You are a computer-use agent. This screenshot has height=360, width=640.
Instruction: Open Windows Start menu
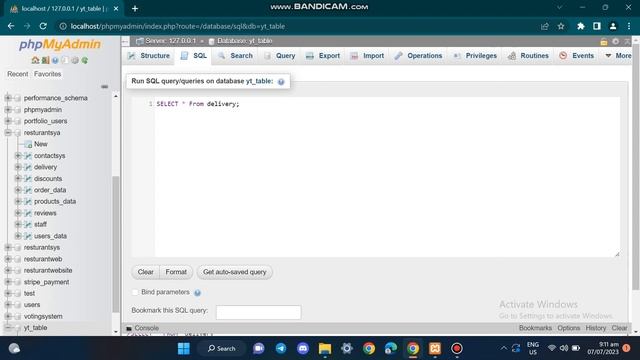pyautogui.click(x=184, y=348)
